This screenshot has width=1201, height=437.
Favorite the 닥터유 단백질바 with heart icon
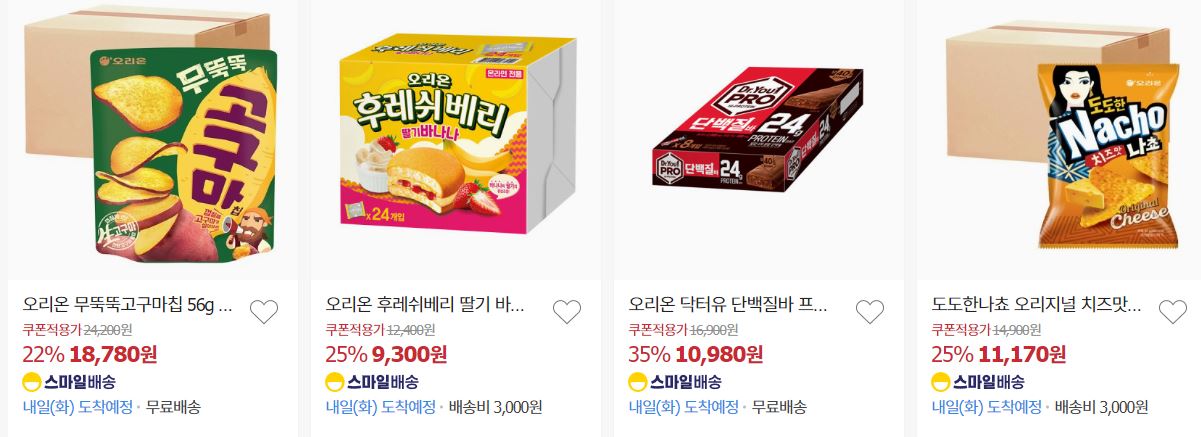[x=870, y=312]
